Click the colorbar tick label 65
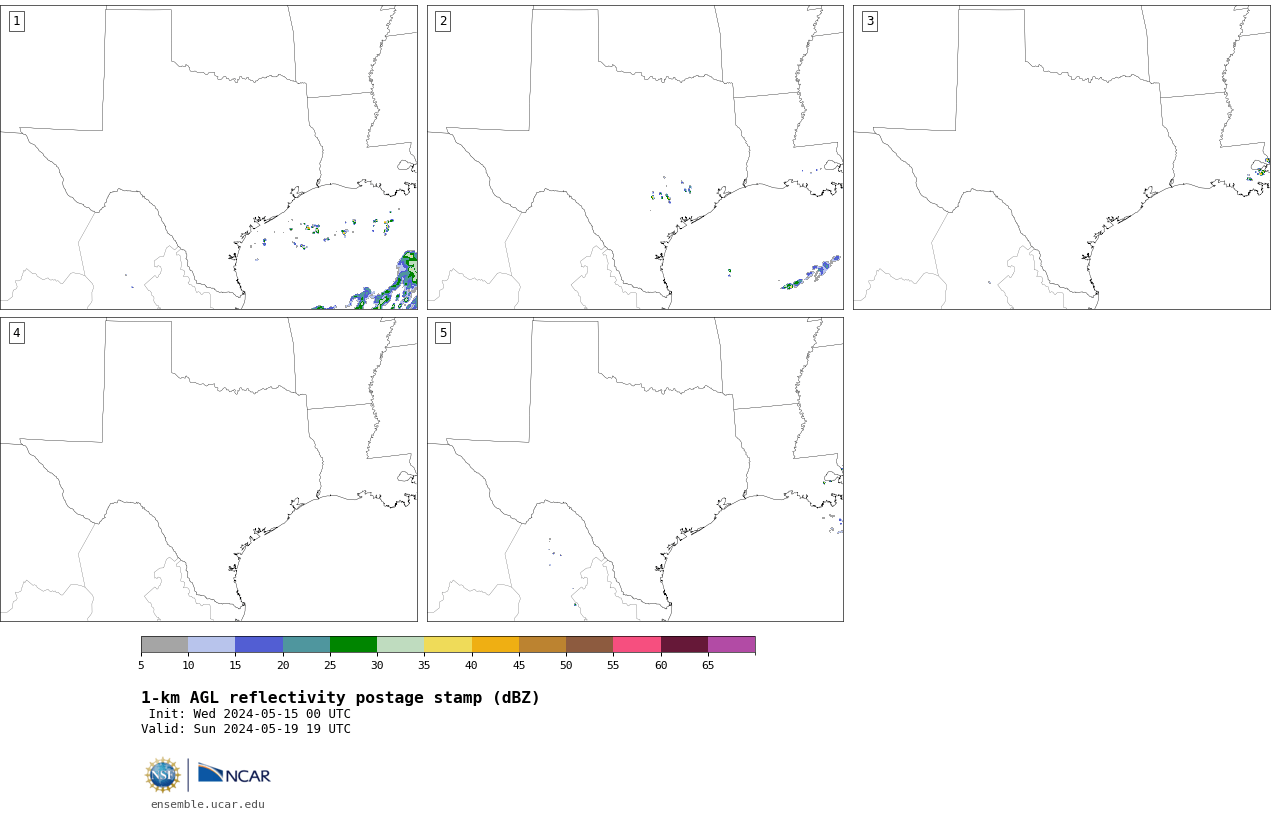Viewport: 1280px width, 815px height. 708,665
